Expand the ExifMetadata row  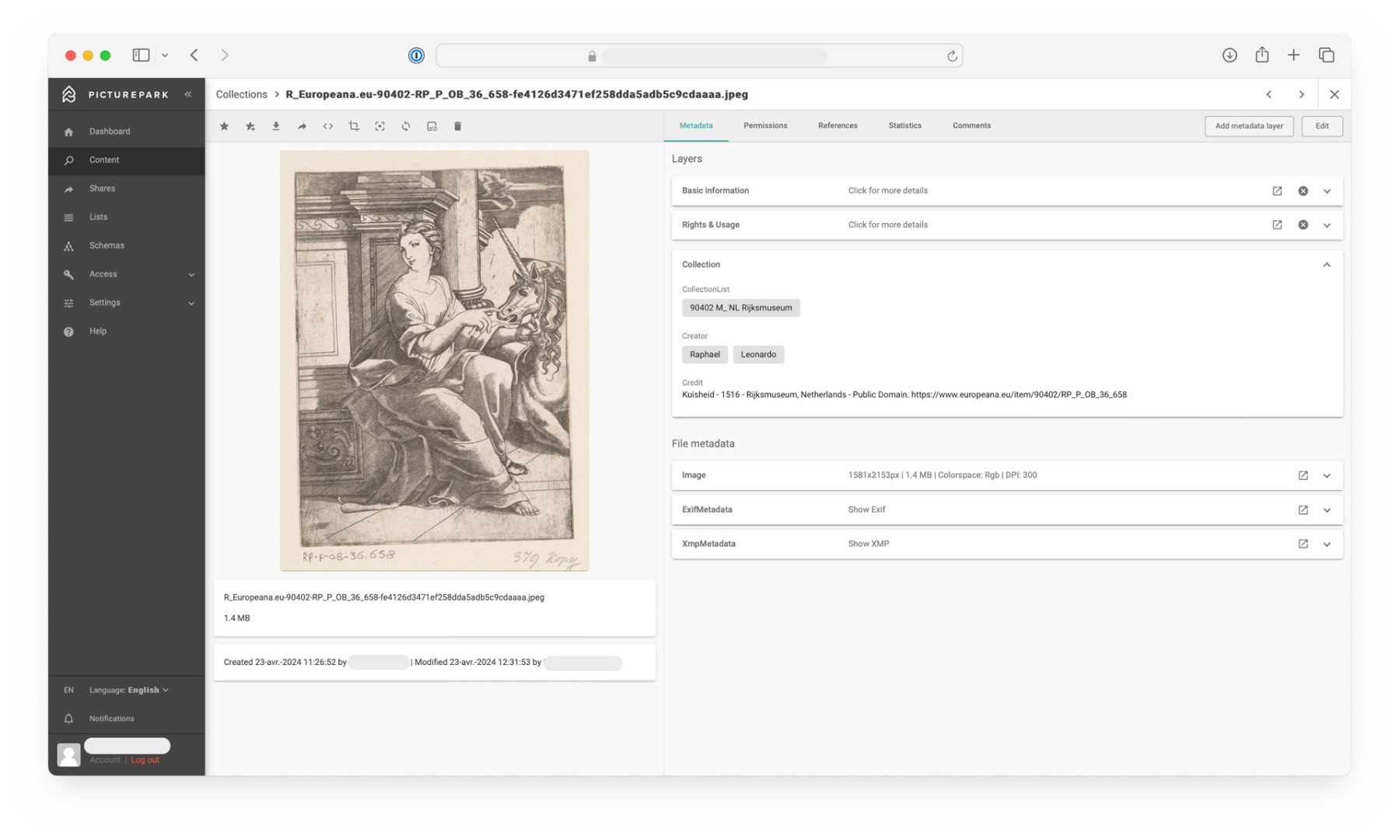click(x=1327, y=509)
